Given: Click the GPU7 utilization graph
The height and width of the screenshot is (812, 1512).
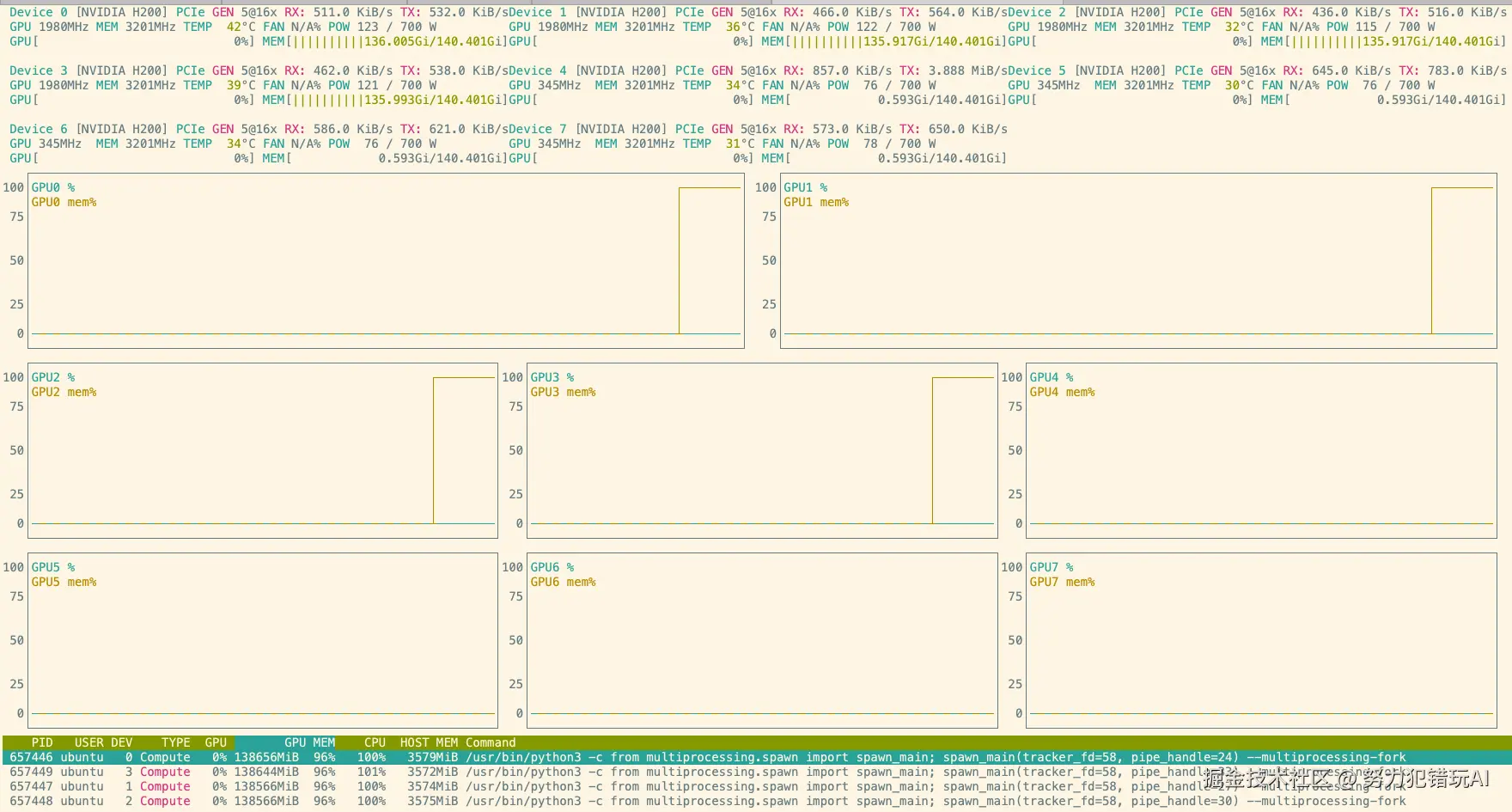Looking at the screenshot, I should 1261,641.
